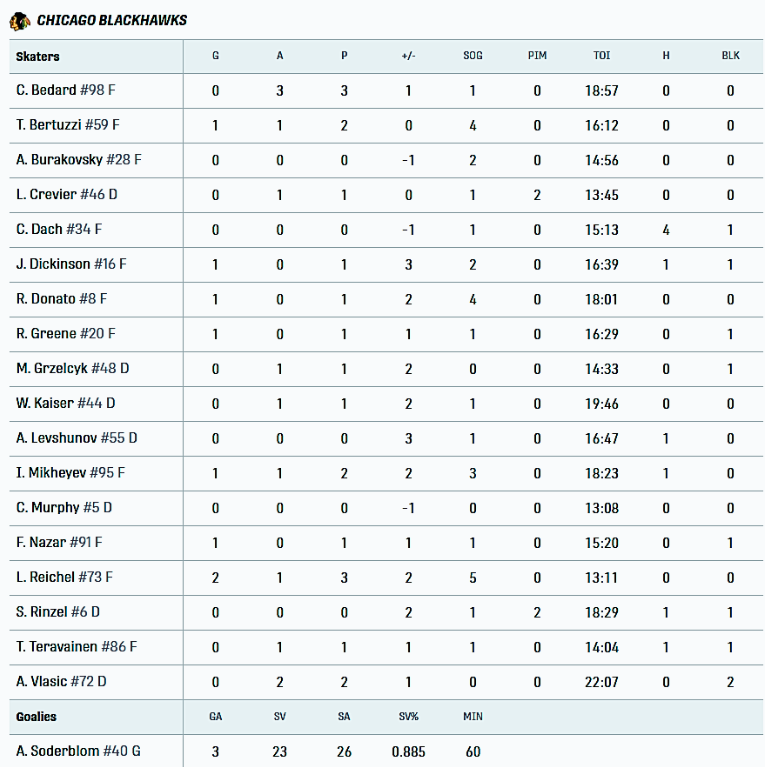Screen dimensions: 765x767
Task: Sort by the A assists column header
Action: click(280, 56)
